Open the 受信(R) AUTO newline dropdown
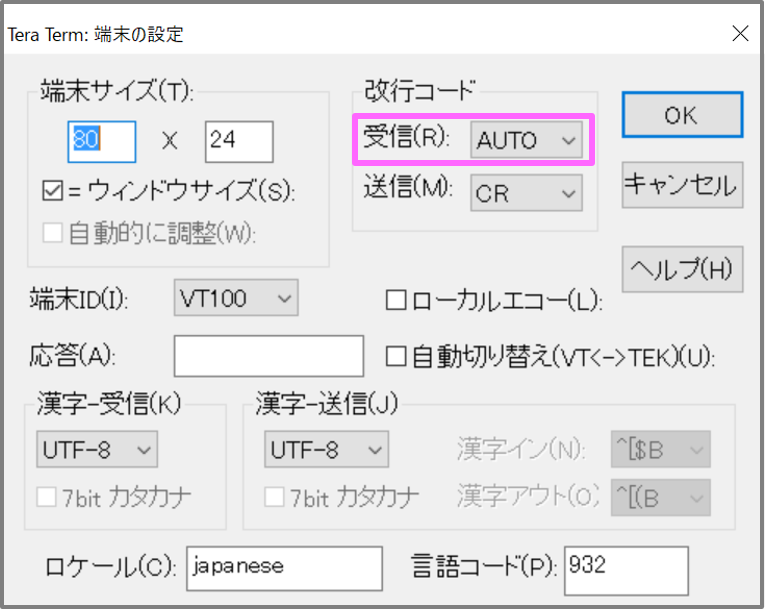 (x=526, y=140)
